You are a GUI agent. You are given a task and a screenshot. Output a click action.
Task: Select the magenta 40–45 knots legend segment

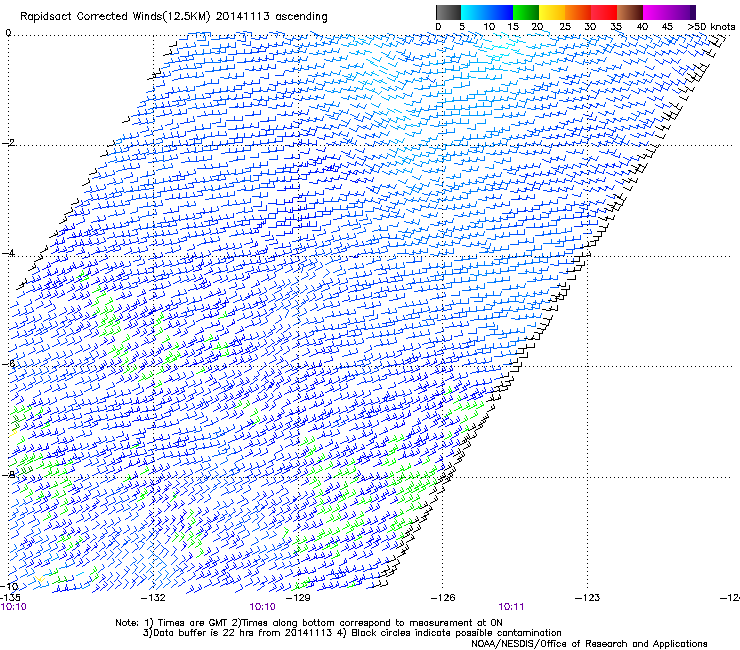pyautogui.click(x=656, y=12)
